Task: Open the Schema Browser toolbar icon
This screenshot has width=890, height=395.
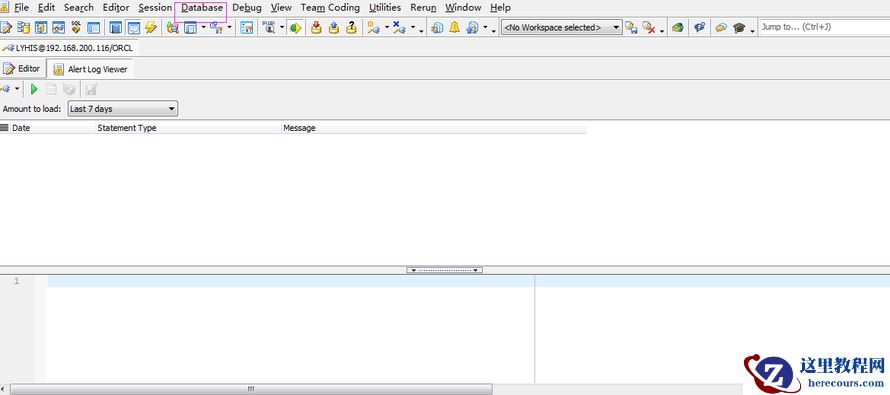Action: point(24,27)
